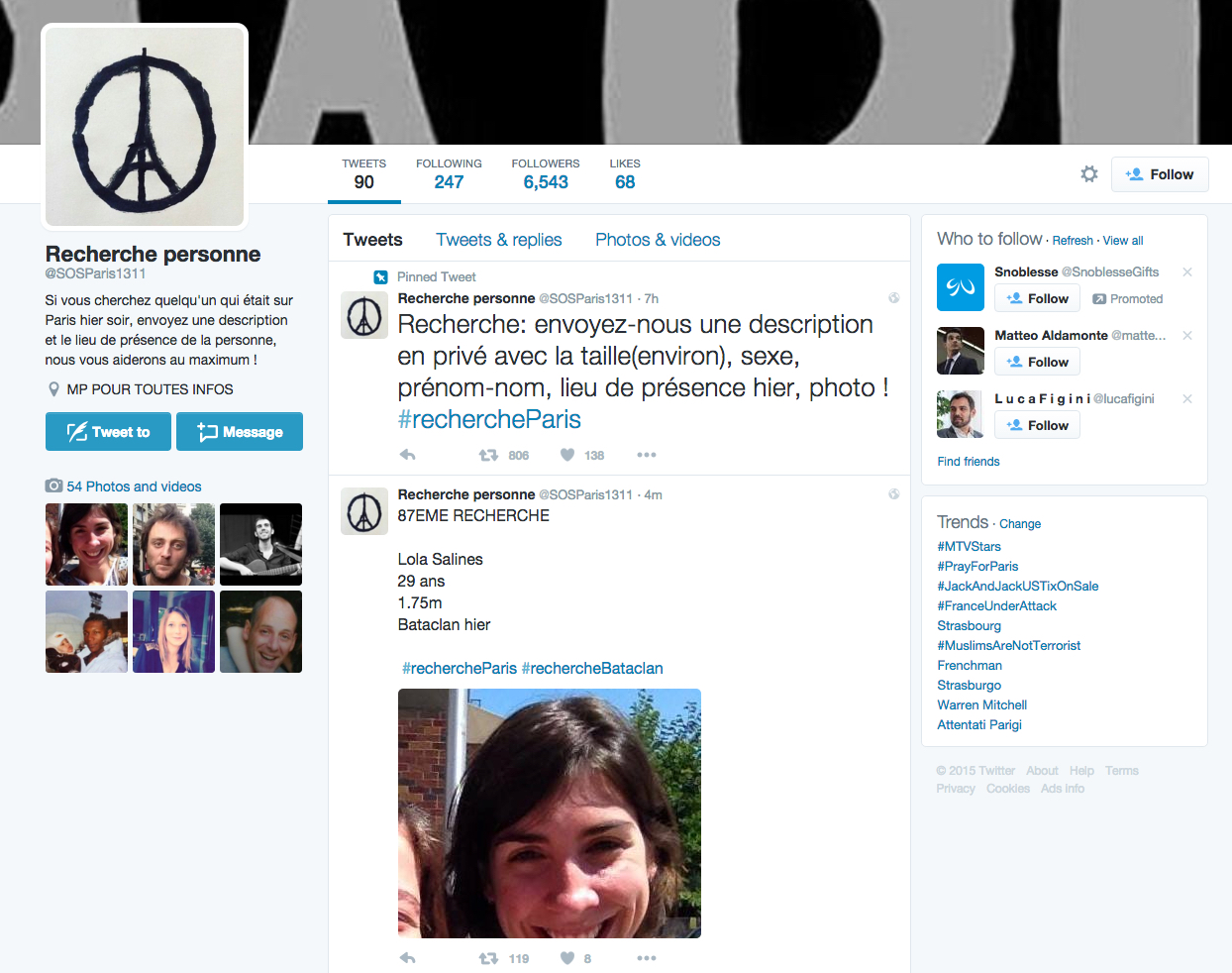Click the Matteo Aldamonte avatar
1232x973 pixels.
(x=961, y=351)
